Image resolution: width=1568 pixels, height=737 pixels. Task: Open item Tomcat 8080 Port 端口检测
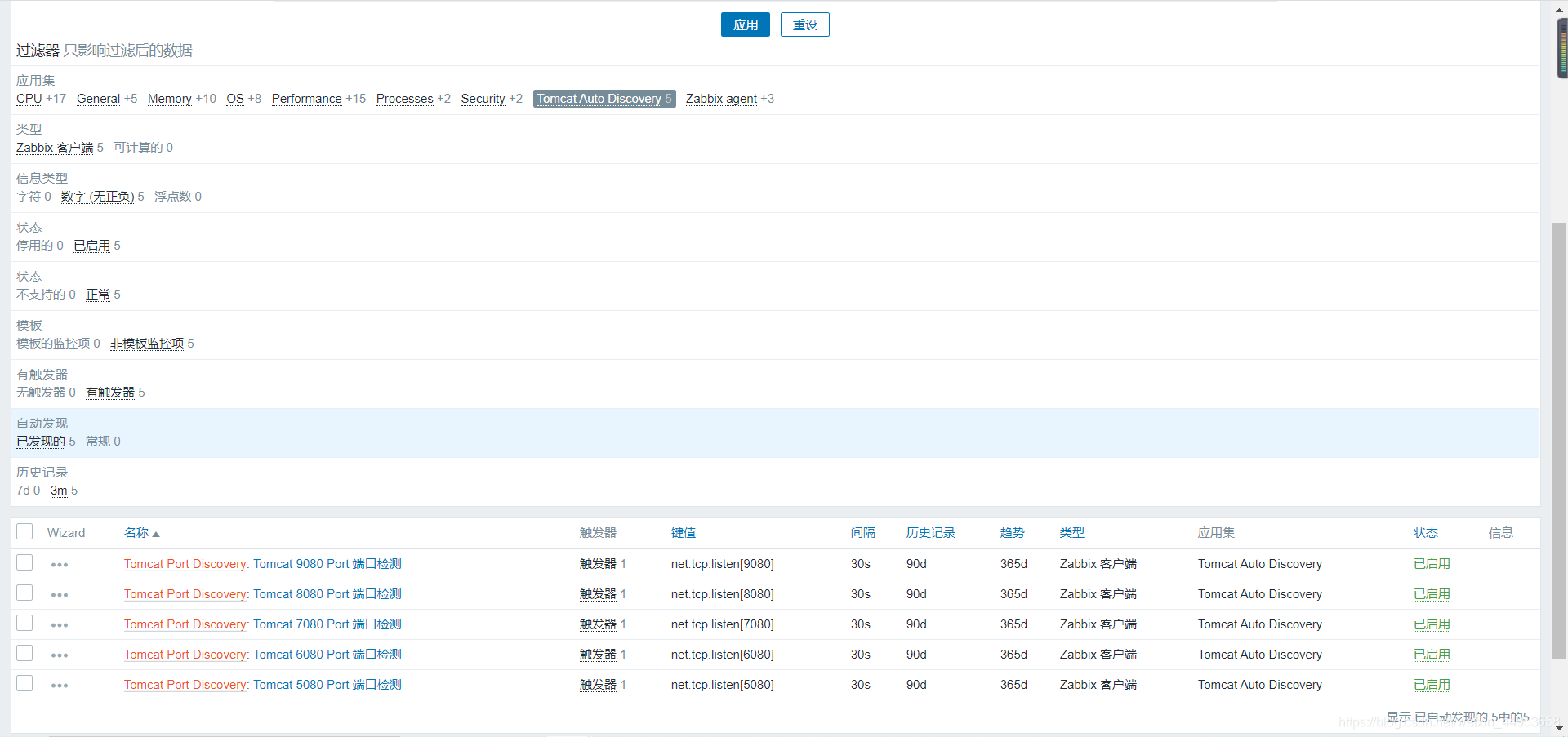click(x=327, y=594)
